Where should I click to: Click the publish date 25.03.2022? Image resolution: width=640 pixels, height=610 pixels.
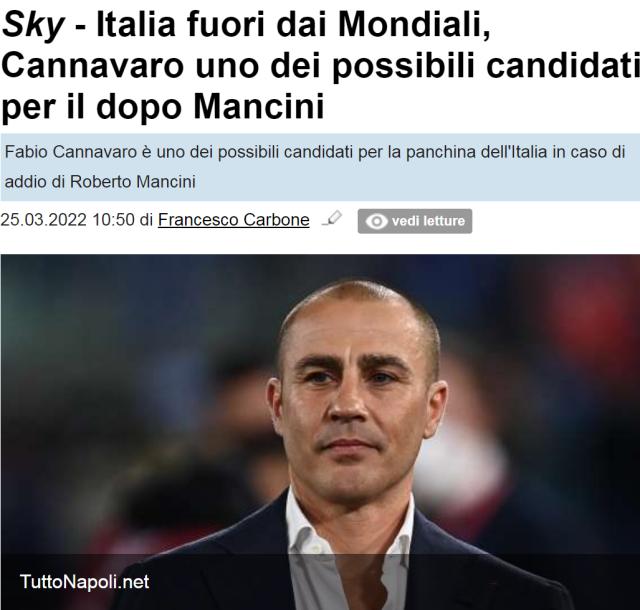[x=43, y=220]
